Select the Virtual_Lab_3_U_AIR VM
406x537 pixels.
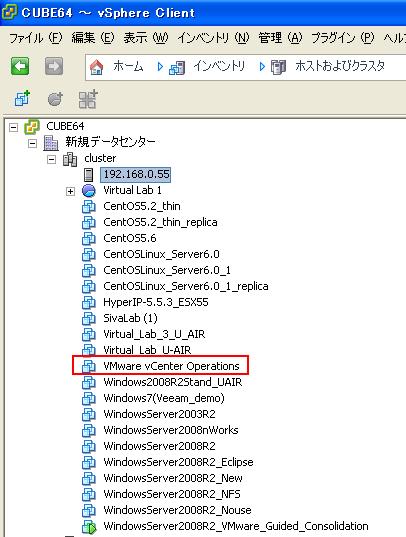154,335
